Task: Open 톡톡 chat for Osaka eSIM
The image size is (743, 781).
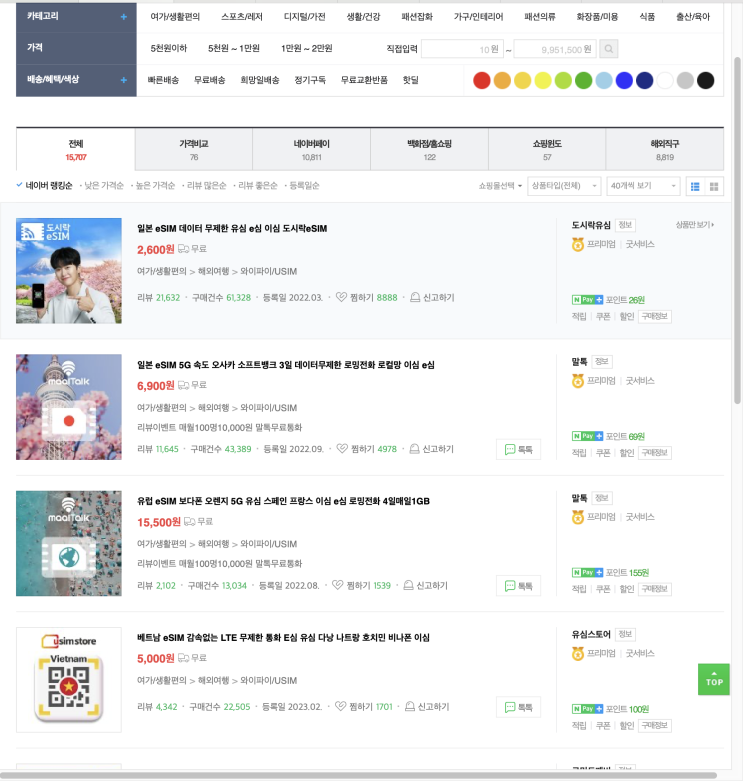Action: tap(518, 449)
